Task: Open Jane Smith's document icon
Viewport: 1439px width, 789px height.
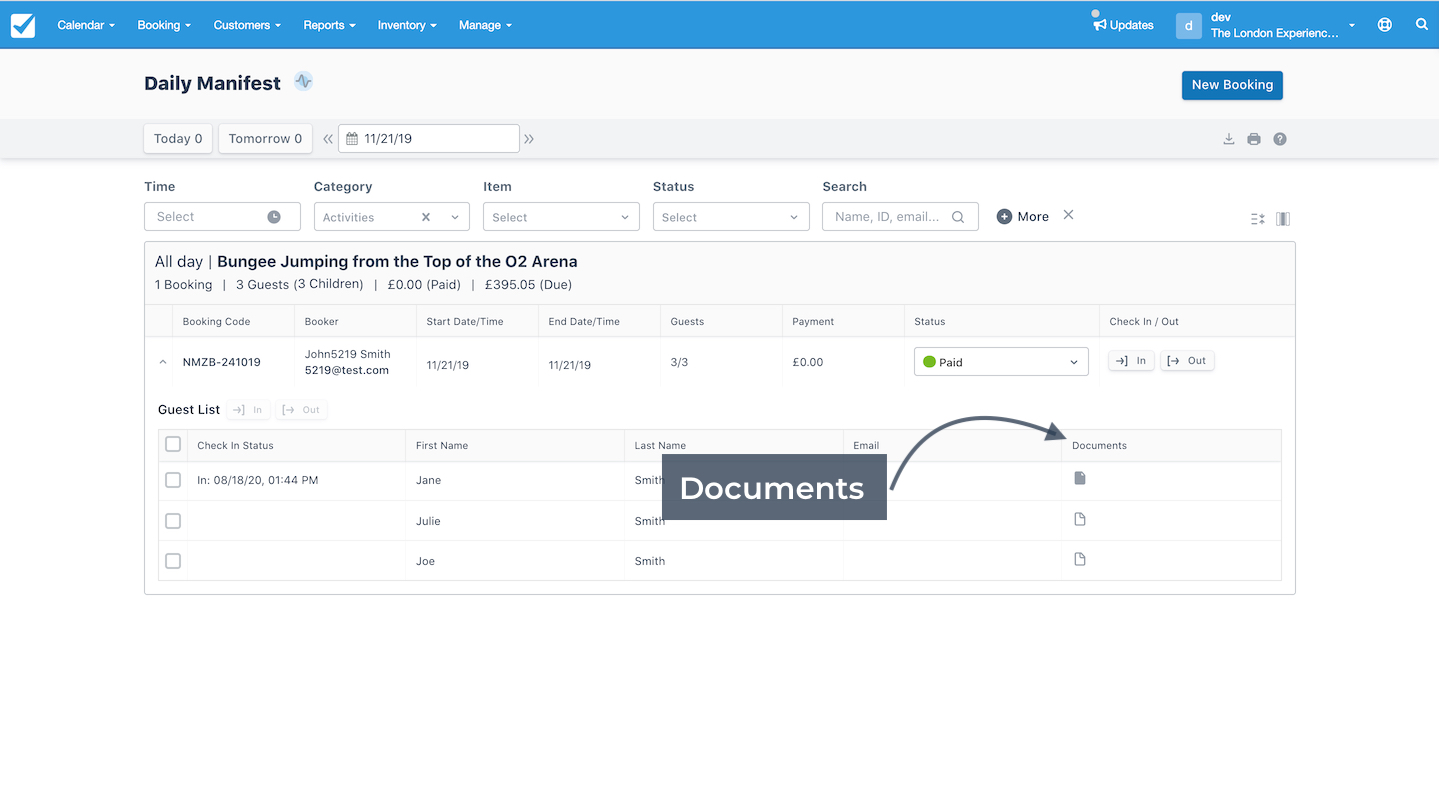Action: point(1080,479)
